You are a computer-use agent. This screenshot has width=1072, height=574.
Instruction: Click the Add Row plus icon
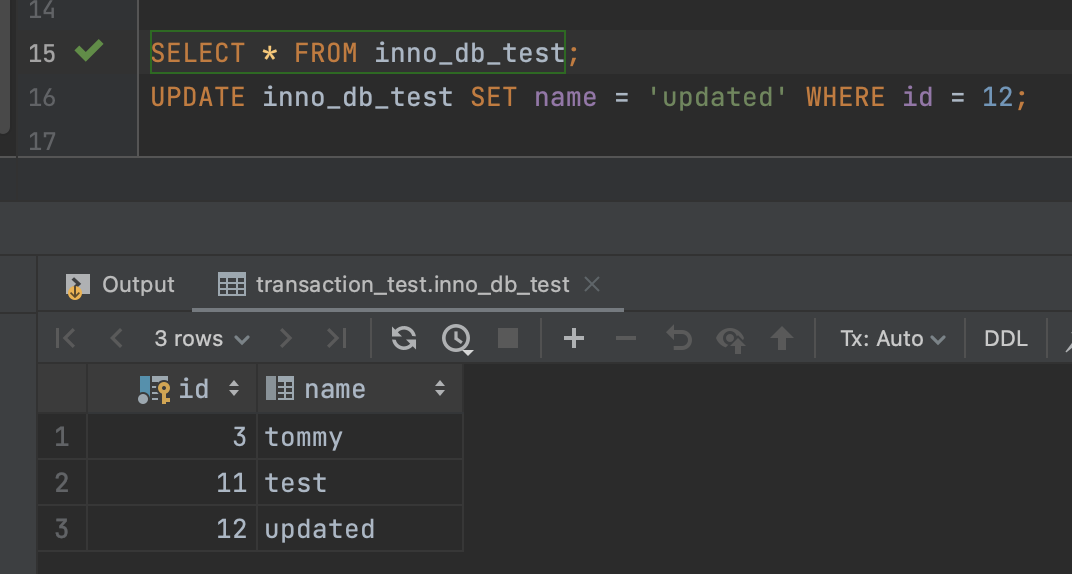(x=573, y=339)
